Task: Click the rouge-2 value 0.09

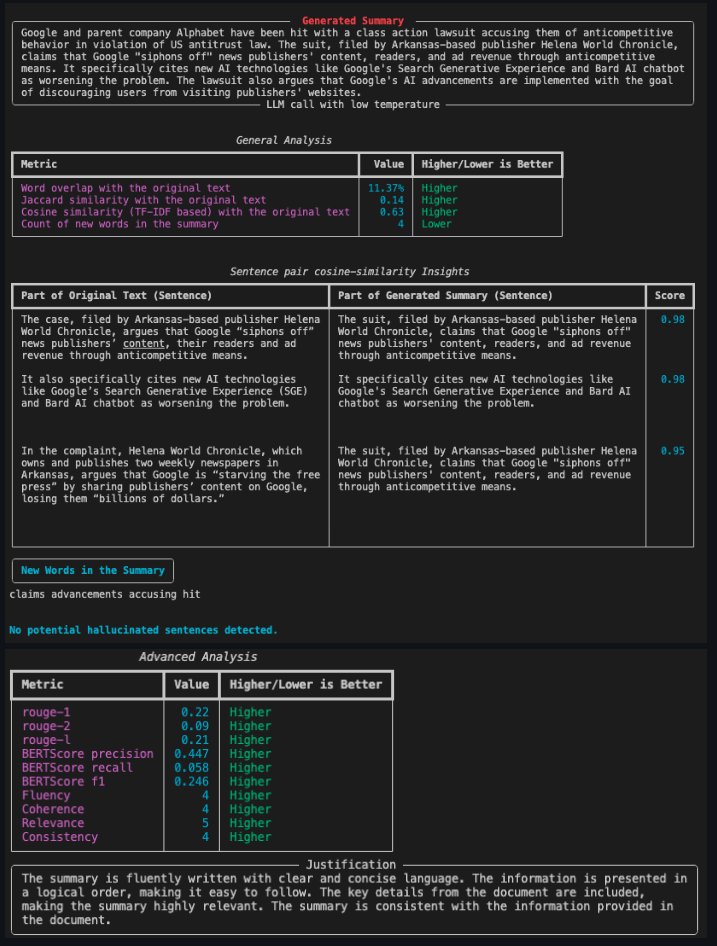Action: coord(194,726)
